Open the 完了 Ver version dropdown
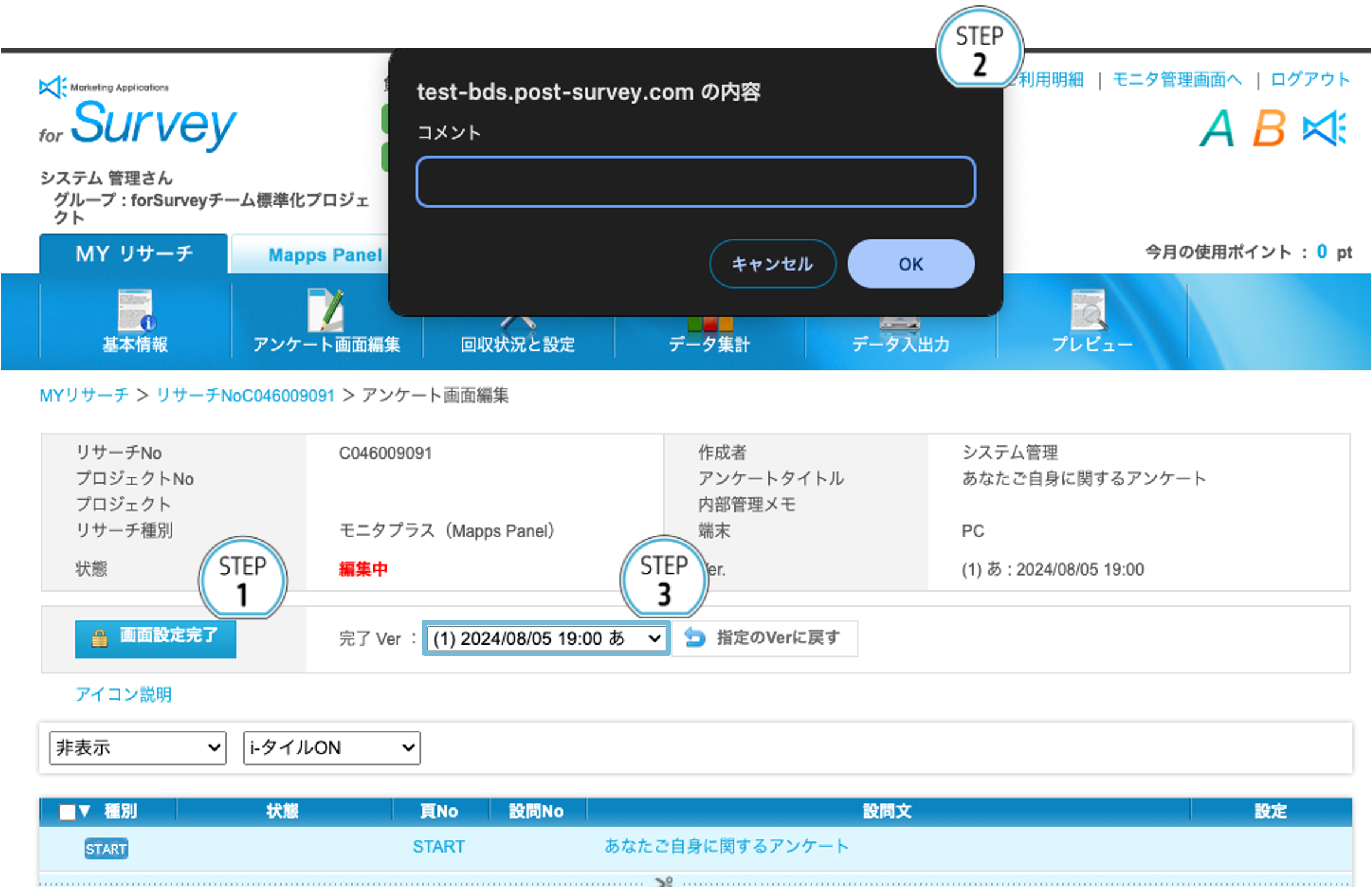 545,638
